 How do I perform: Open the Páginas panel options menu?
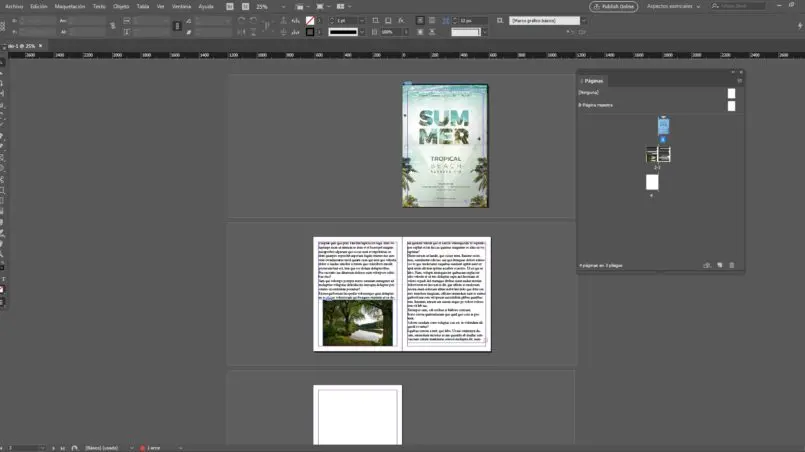pos(739,81)
